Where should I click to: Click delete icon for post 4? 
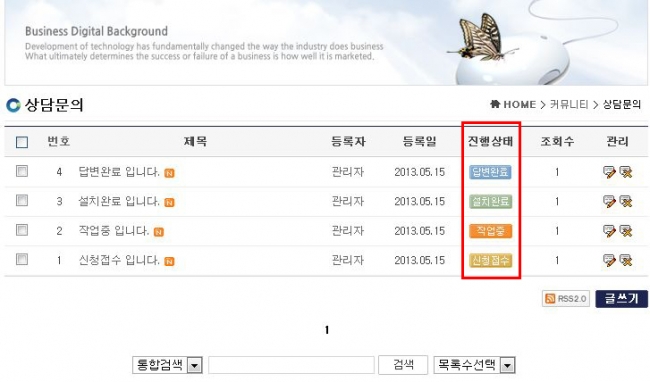pos(626,172)
